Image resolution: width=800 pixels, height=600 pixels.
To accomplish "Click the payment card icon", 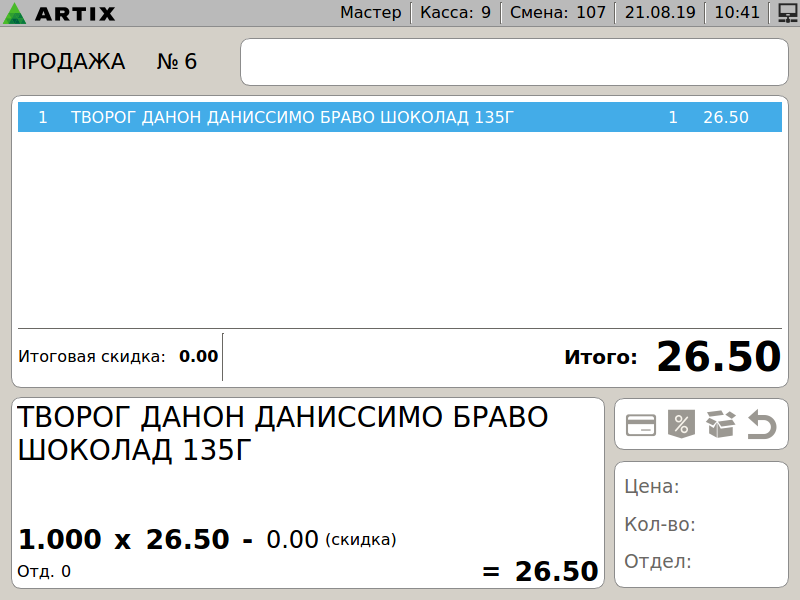I will click(x=641, y=425).
